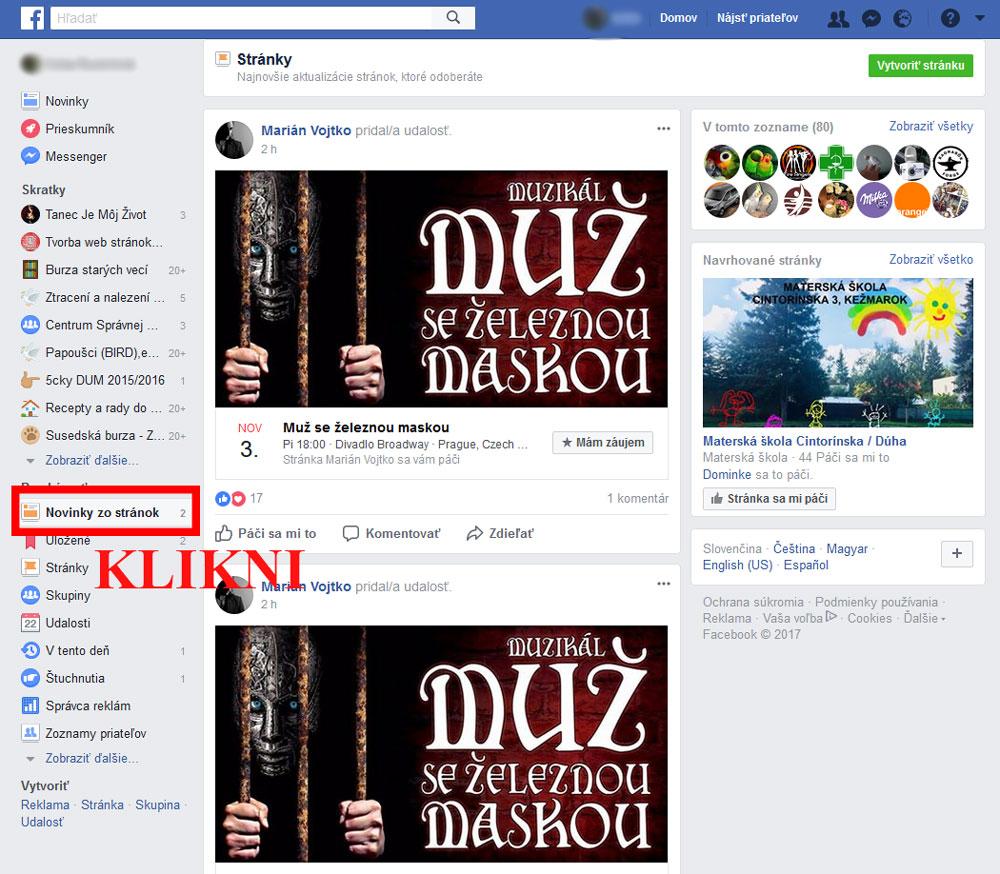Click the Messenger icon in left sidebar
This screenshot has width=1000, height=874.
[30, 156]
